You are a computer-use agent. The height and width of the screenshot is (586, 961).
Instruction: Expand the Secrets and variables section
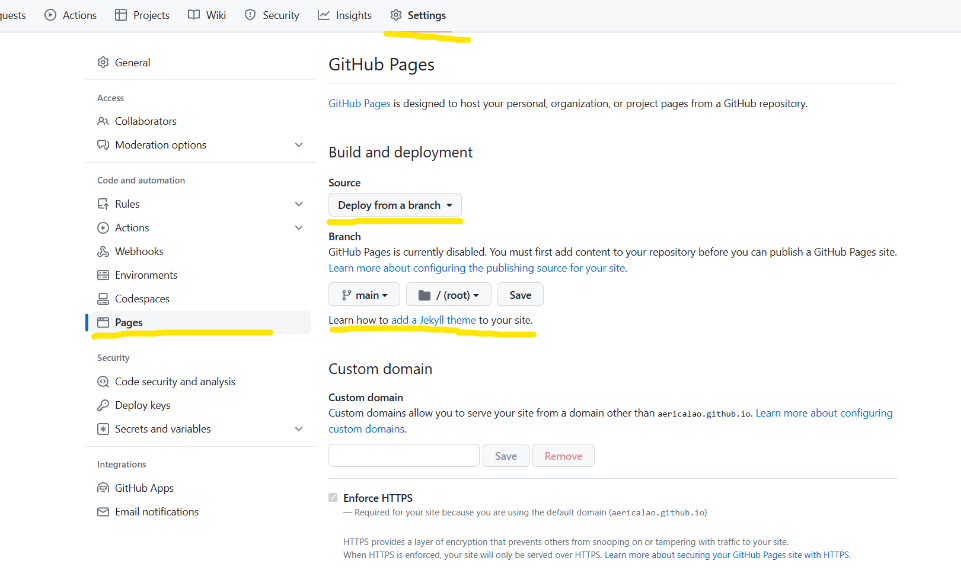[x=298, y=429]
